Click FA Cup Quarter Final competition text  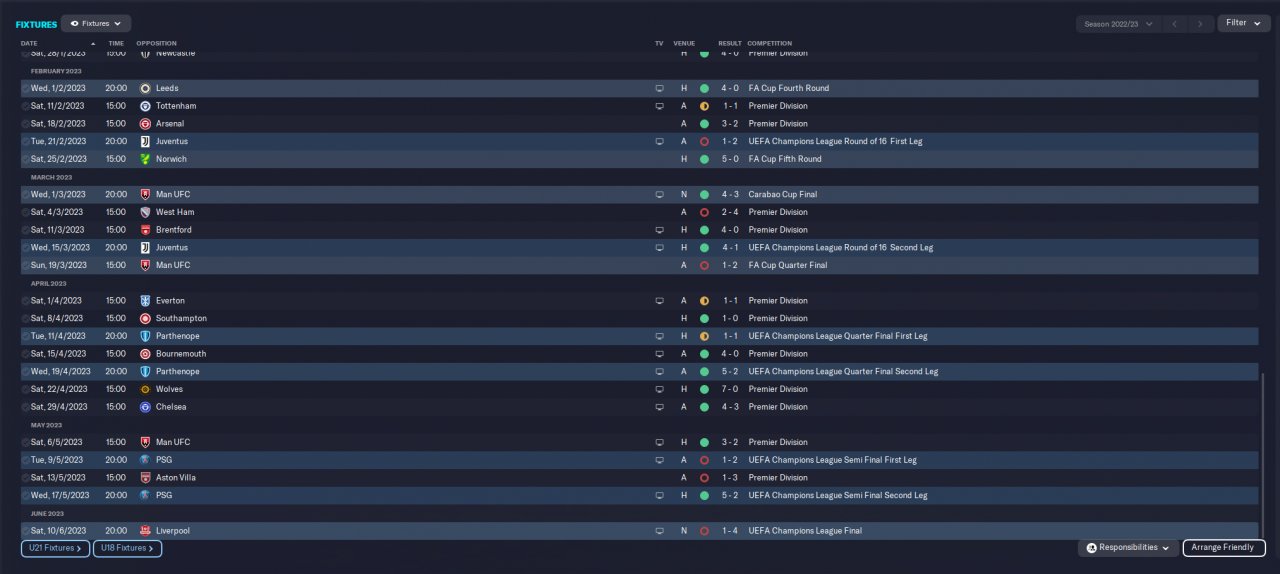788,265
